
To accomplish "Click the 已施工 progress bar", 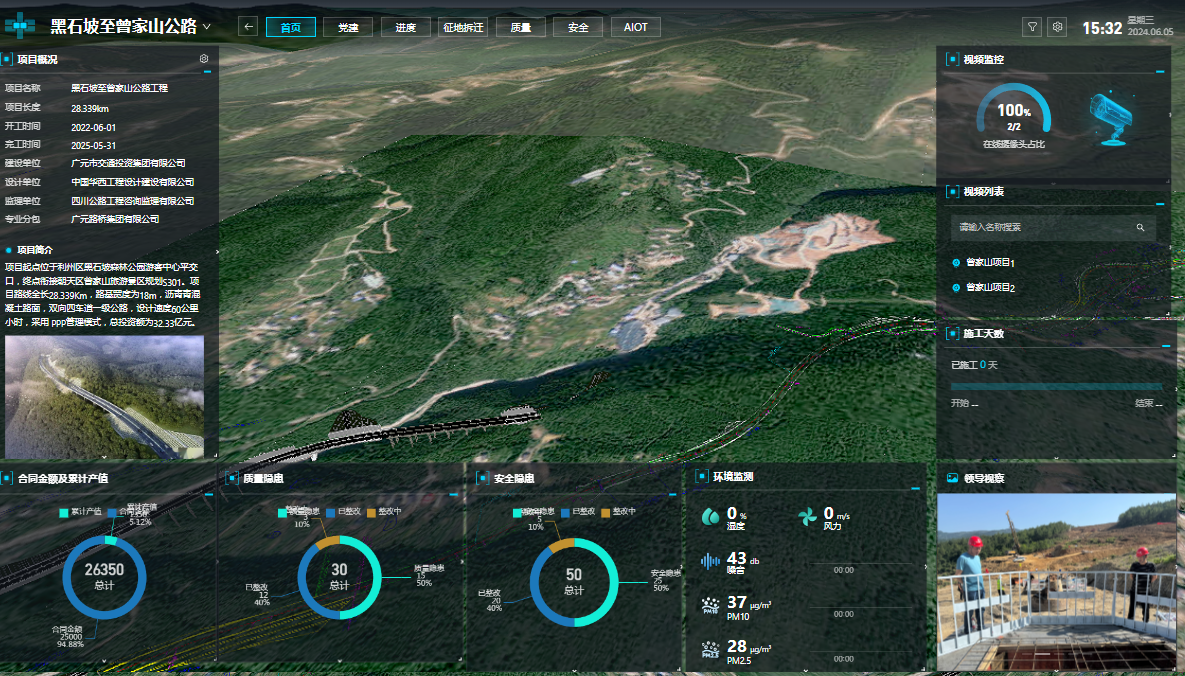I will coord(1056,386).
